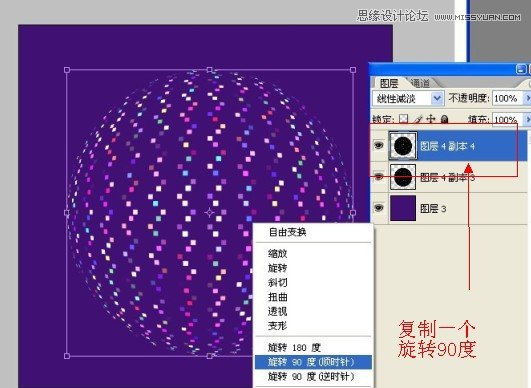Toggle lock transparent pixels icon

tap(403, 119)
